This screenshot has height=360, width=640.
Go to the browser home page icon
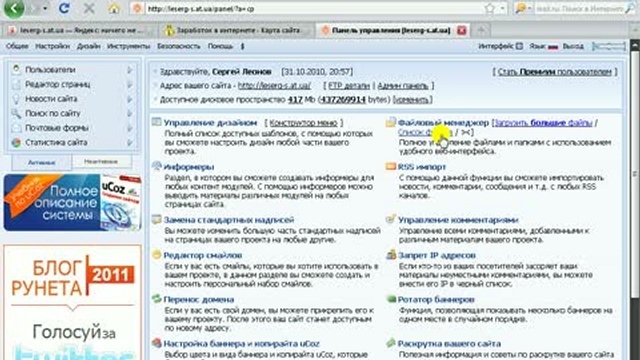114,8
